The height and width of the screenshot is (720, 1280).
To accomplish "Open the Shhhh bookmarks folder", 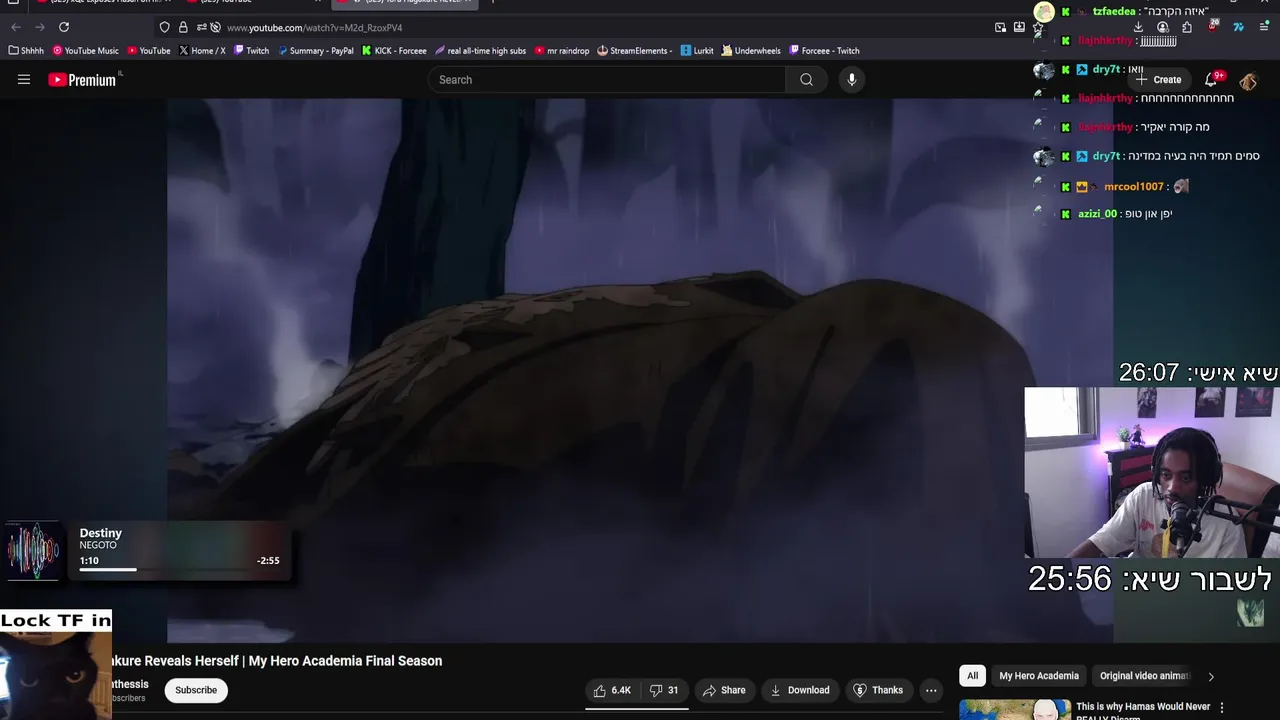I will pyautogui.click(x=26, y=51).
